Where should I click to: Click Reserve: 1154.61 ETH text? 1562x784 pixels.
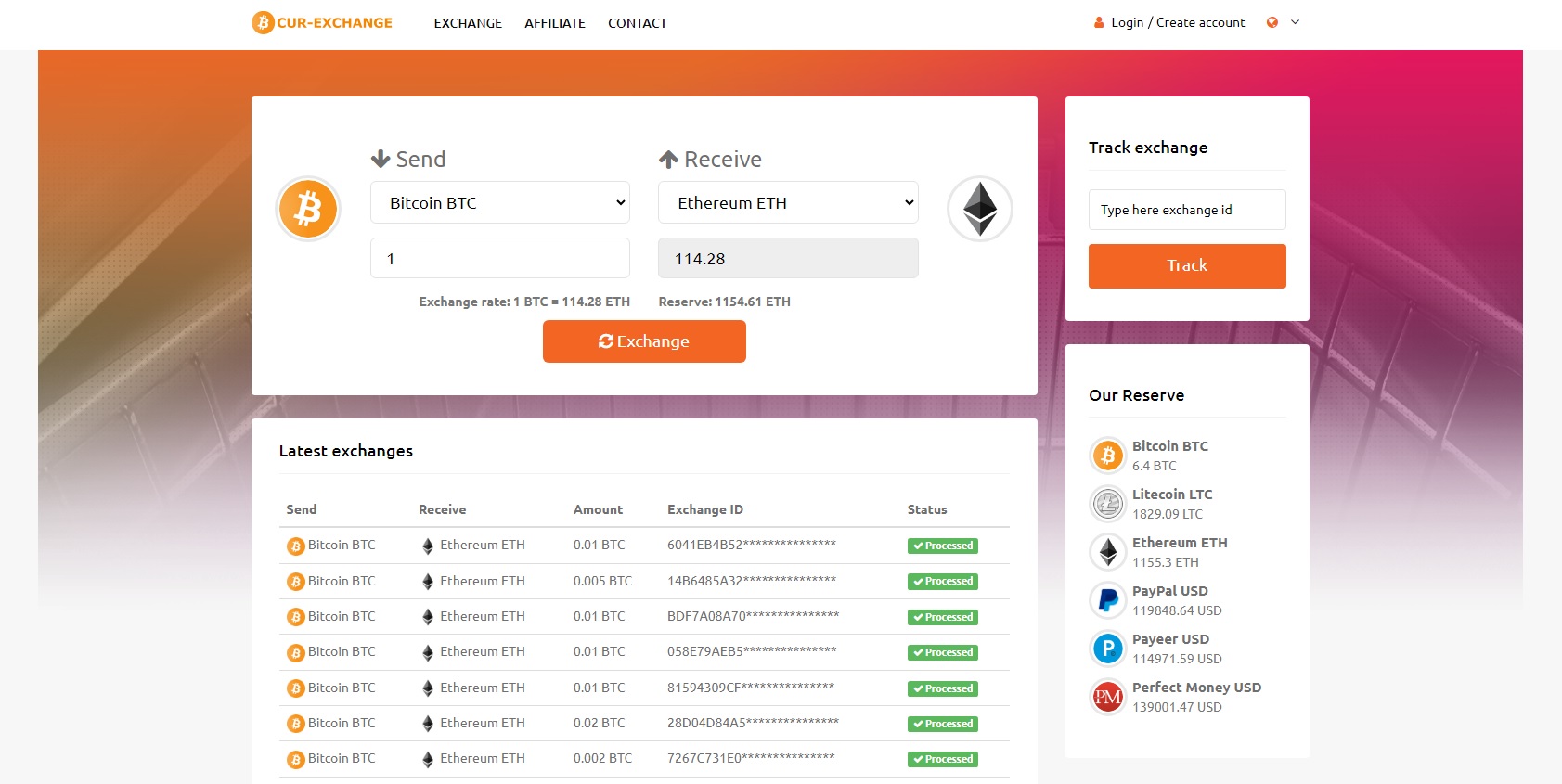tap(724, 302)
